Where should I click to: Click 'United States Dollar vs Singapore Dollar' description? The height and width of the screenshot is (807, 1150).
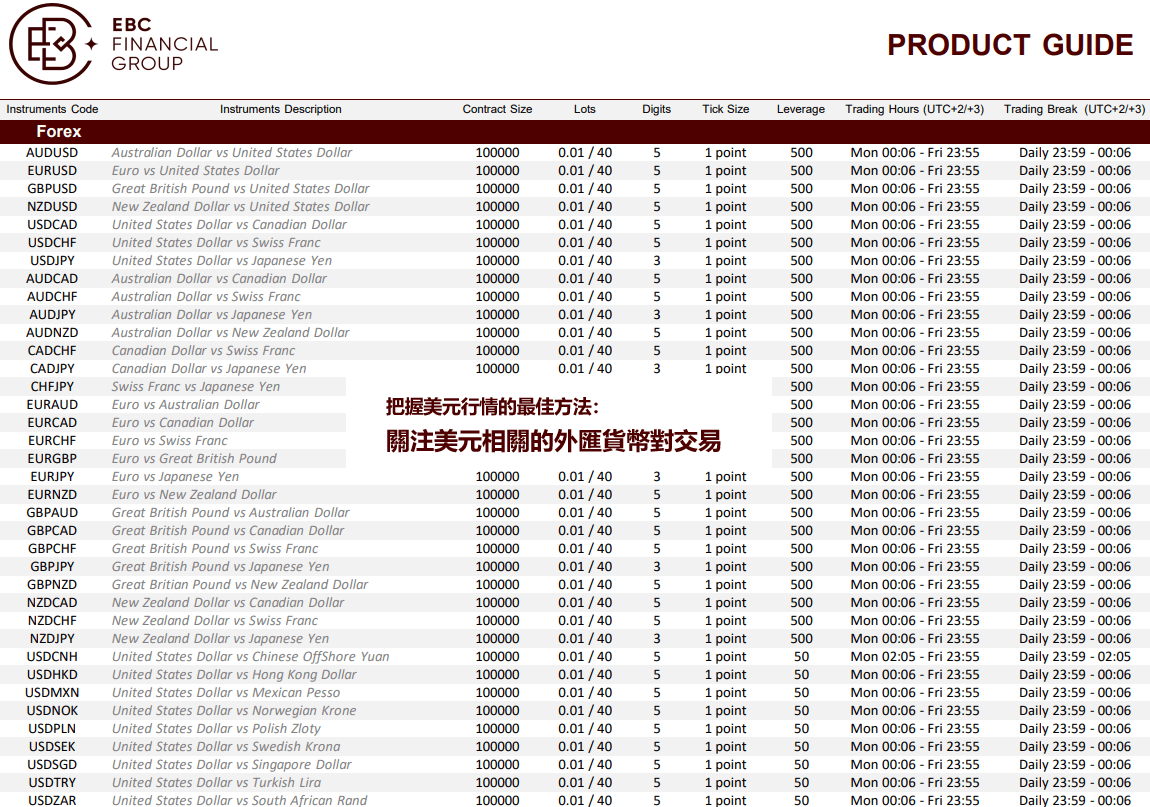coord(232,764)
